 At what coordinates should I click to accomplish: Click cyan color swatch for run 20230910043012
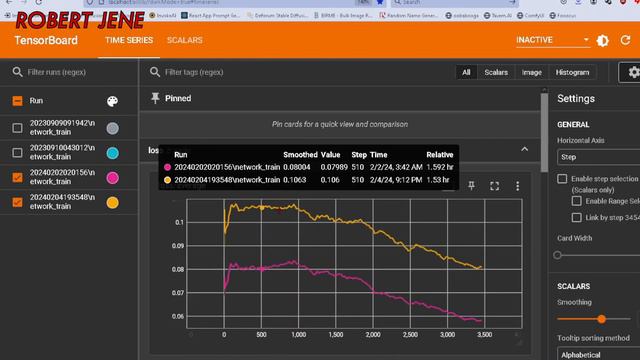tap(113, 153)
